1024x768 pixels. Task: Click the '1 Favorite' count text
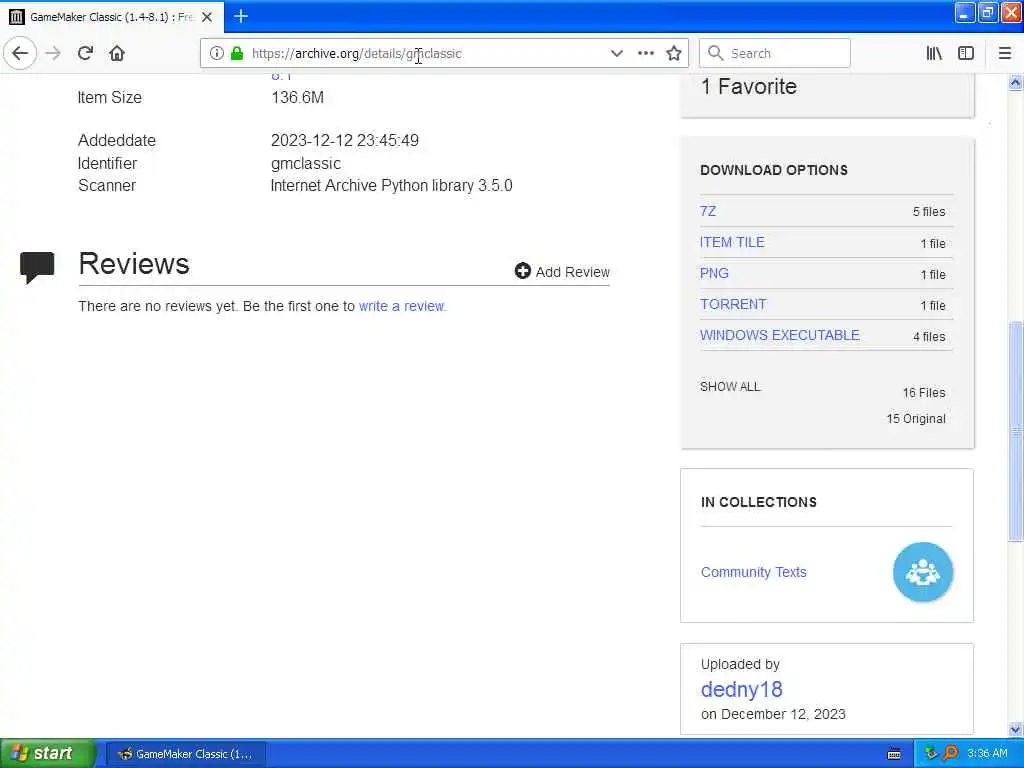pos(748,86)
